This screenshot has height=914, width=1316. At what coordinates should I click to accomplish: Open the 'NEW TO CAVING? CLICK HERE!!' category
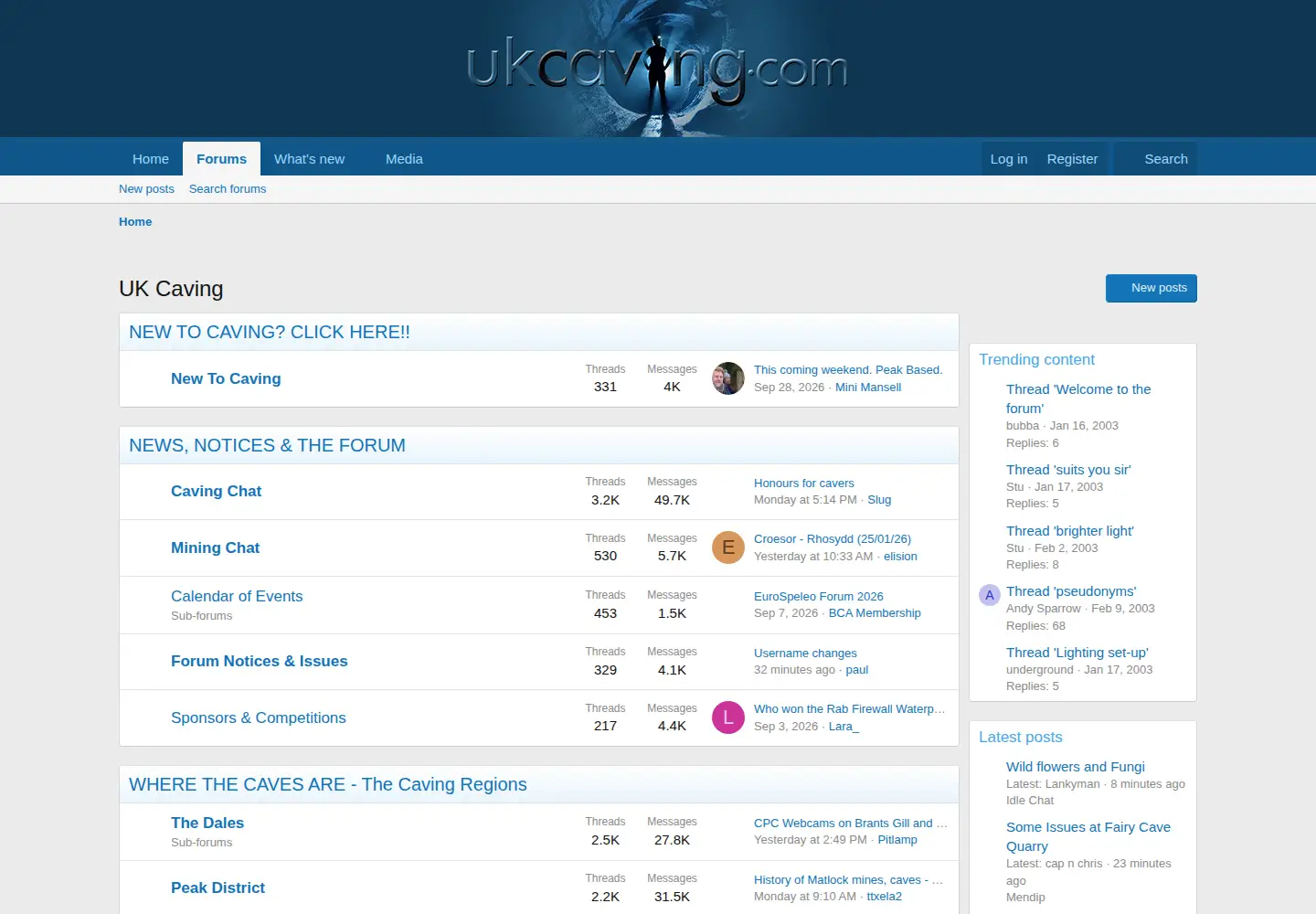(x=270, y=333)
